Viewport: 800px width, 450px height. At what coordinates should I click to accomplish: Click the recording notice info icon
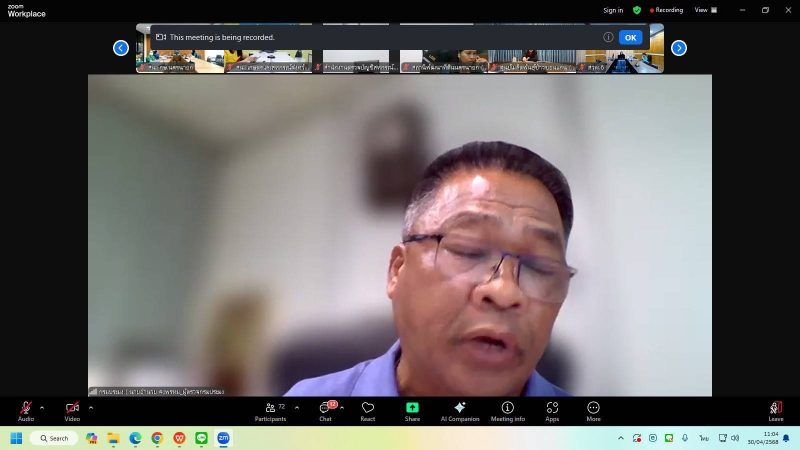click(x=608, y=37)
